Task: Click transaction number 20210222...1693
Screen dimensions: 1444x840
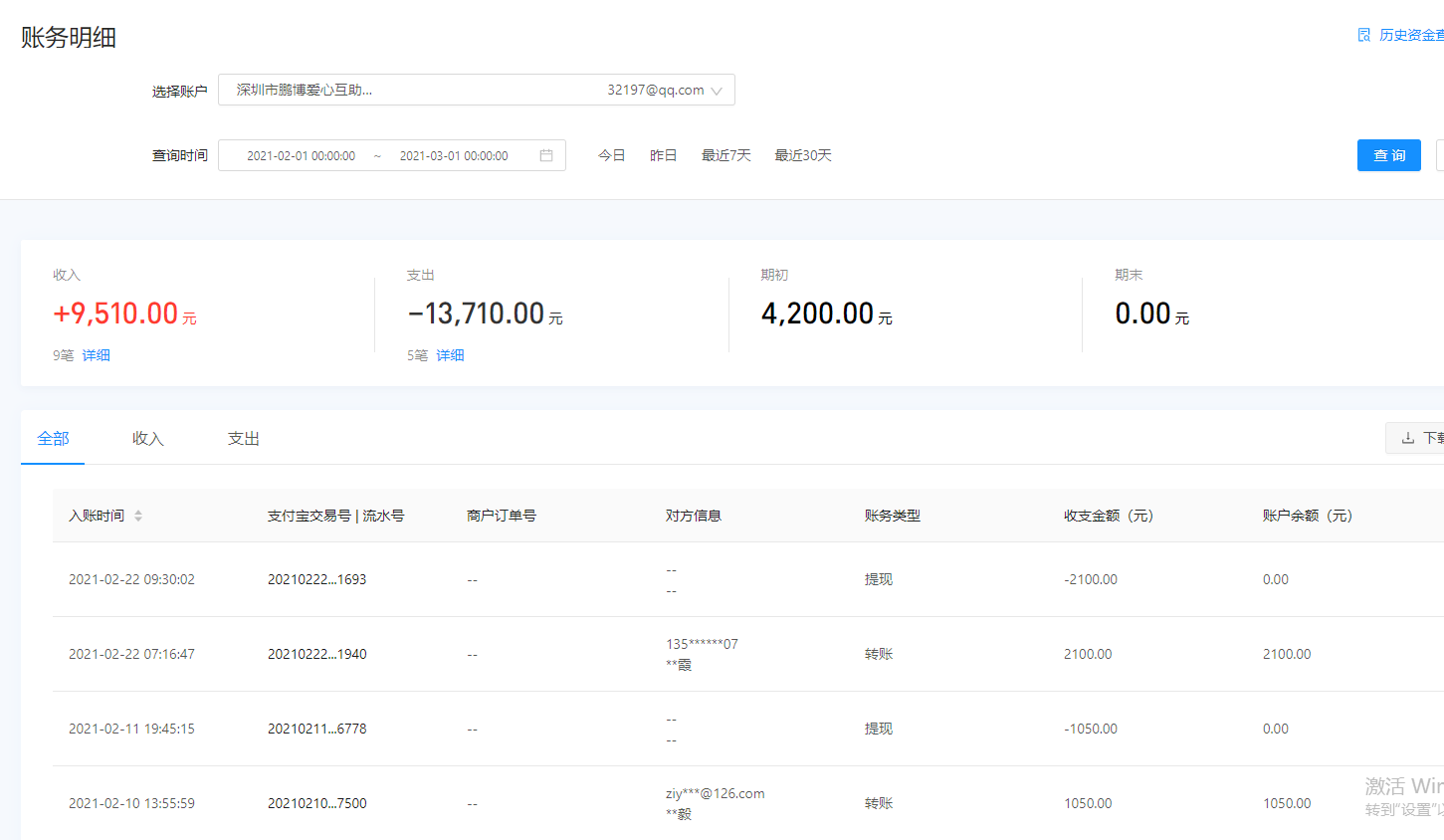Action: [316, 579]
